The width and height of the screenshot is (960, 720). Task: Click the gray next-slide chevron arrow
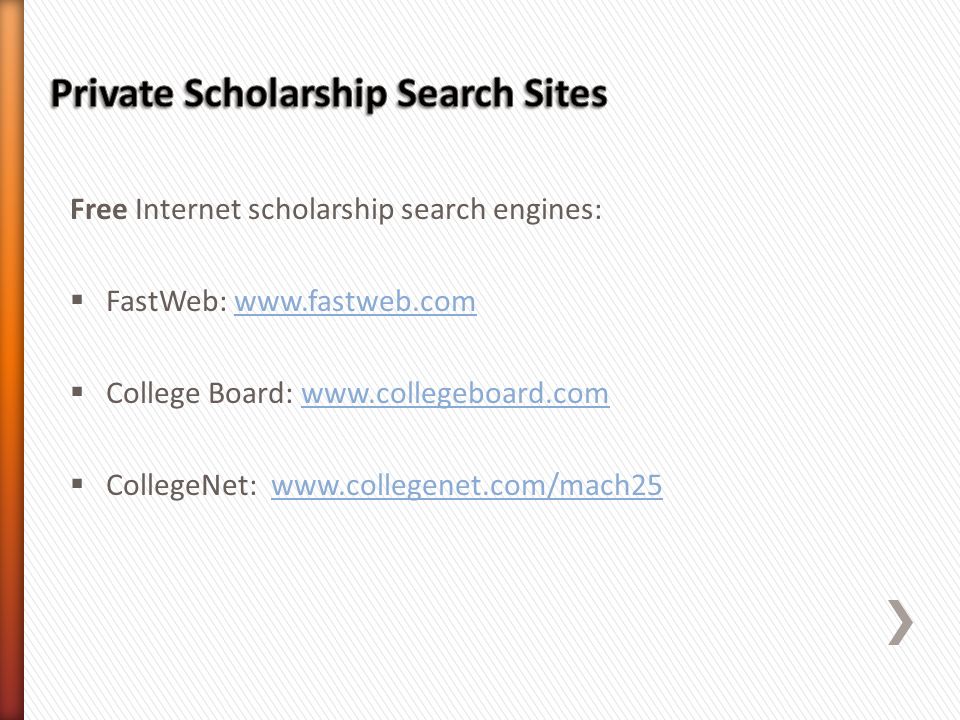pyautogui.click(x=901, y=622)
